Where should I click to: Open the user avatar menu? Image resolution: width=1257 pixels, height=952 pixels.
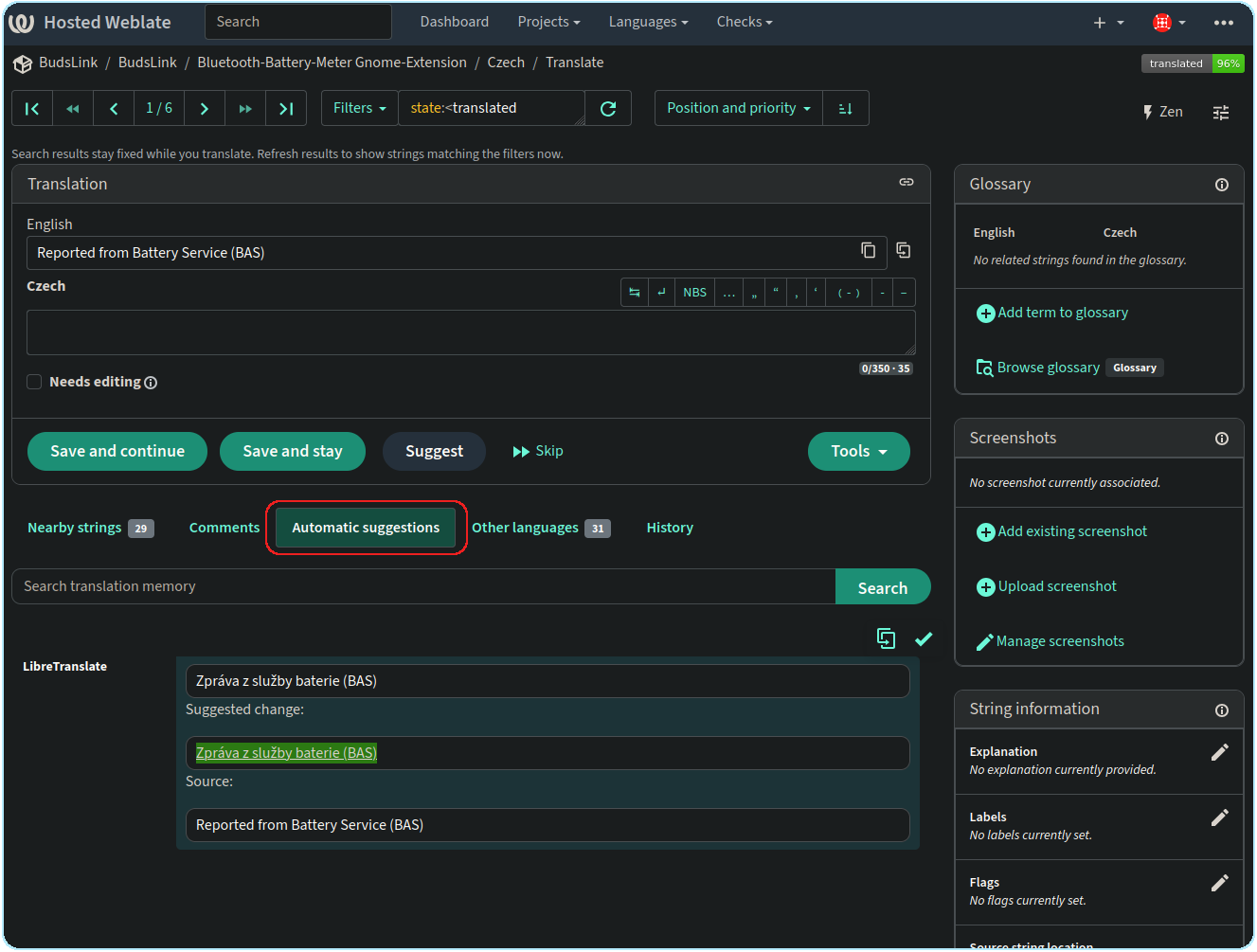1169,23
